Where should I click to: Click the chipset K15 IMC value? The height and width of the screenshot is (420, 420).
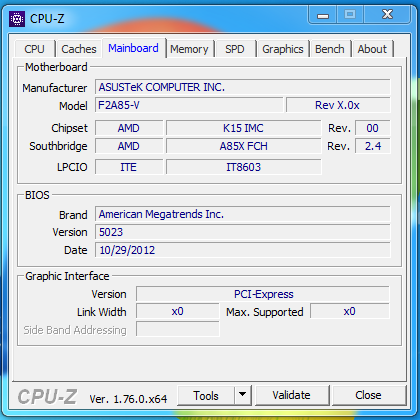click(x=243, y=128)
